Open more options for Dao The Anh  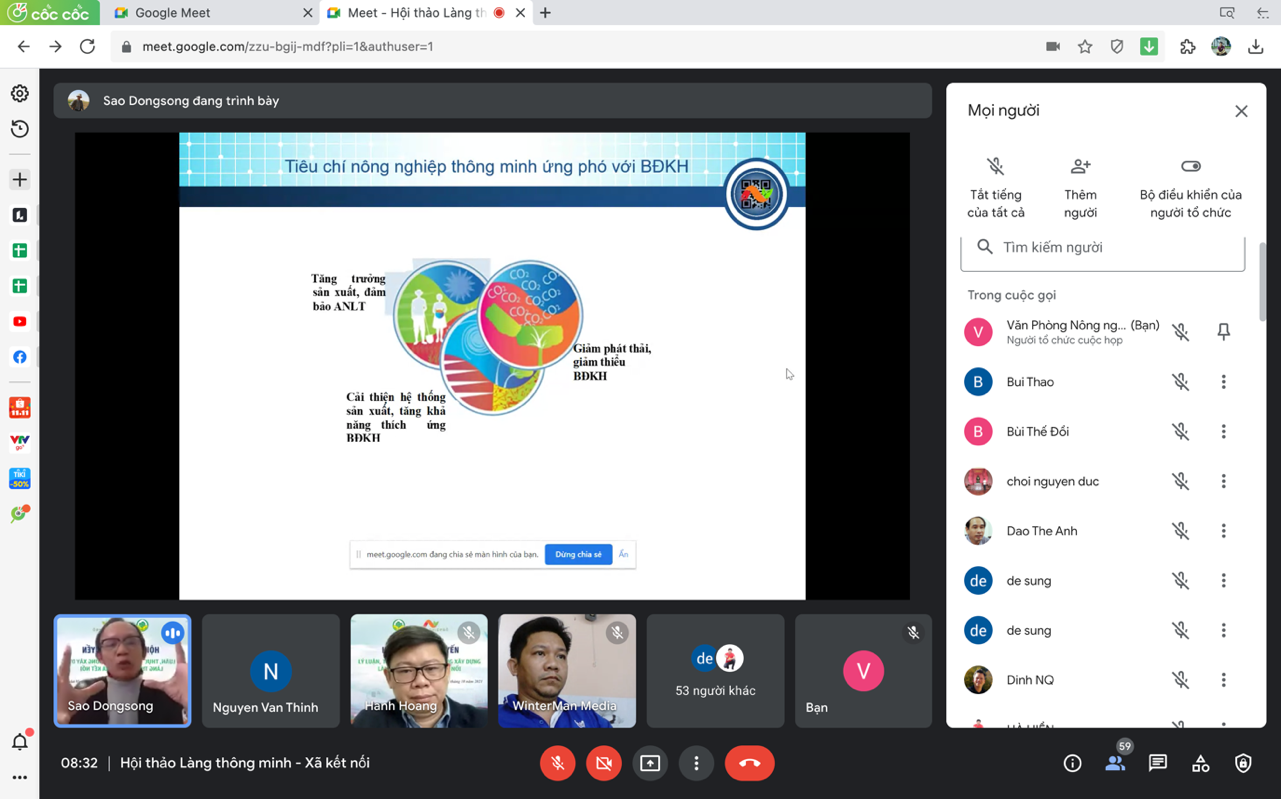click(x=1223, y=531)
